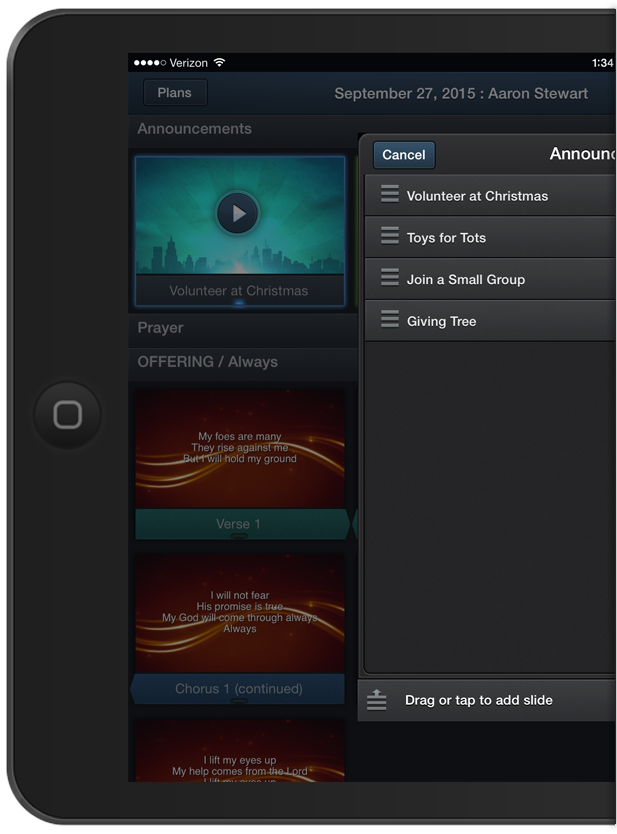Open the Prayer section header

161,328
